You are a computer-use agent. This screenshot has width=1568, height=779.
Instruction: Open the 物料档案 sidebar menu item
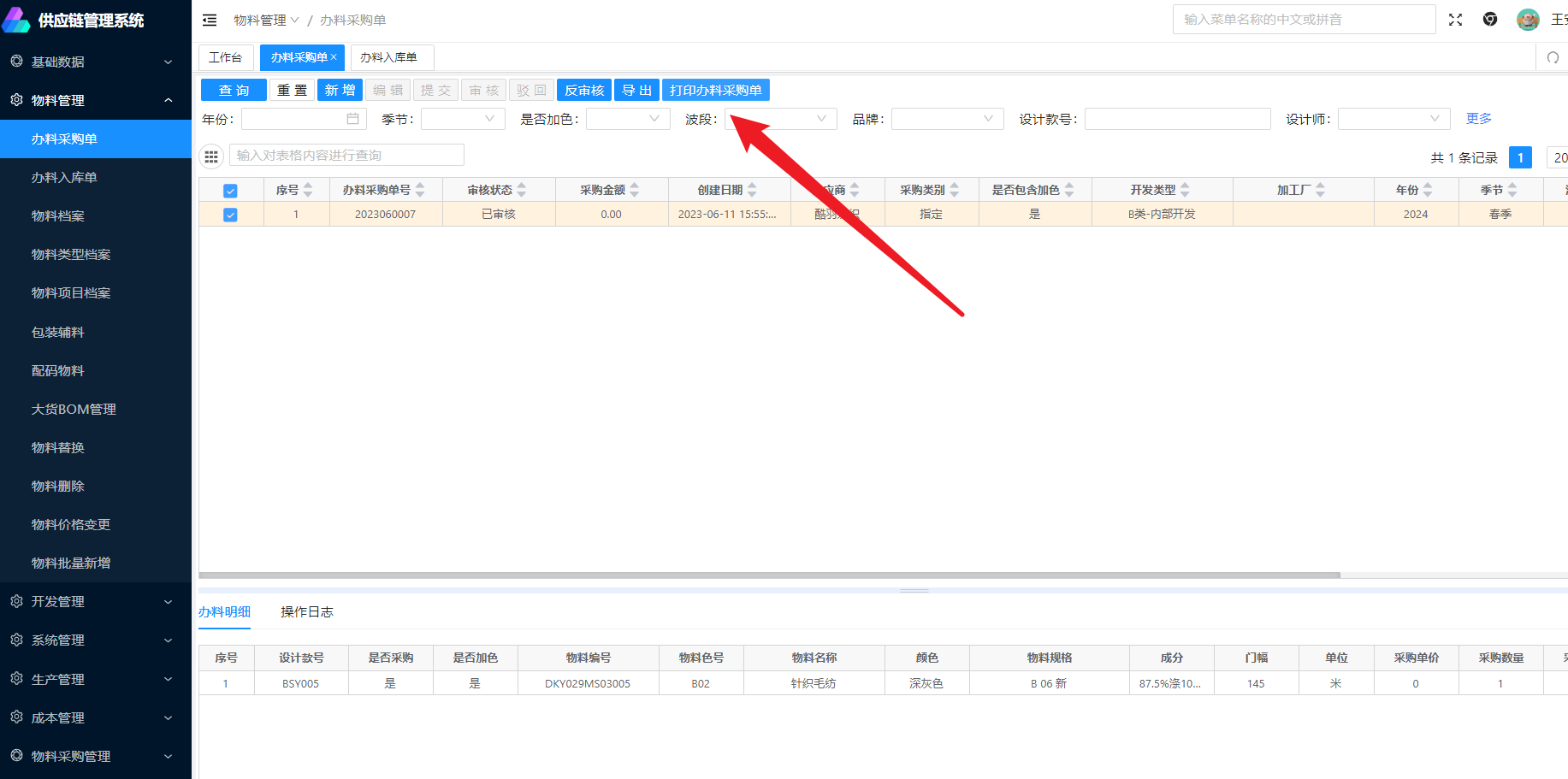58,216
